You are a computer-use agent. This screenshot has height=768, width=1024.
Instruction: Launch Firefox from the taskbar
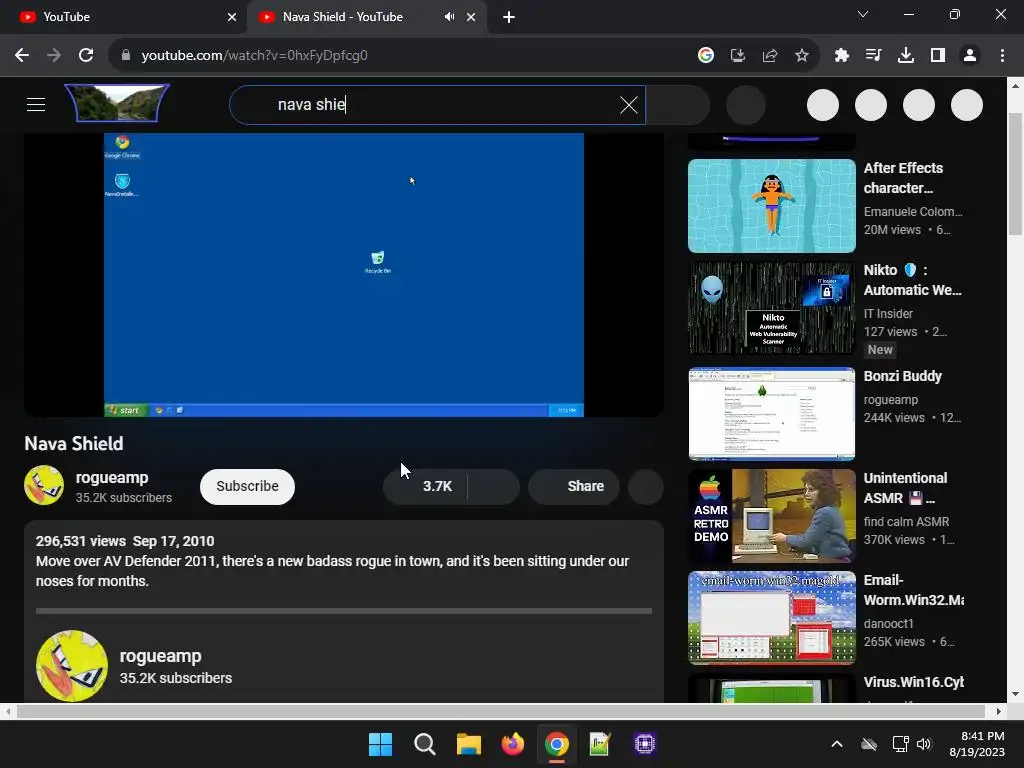pyautogui.click(x=513, y=744)
